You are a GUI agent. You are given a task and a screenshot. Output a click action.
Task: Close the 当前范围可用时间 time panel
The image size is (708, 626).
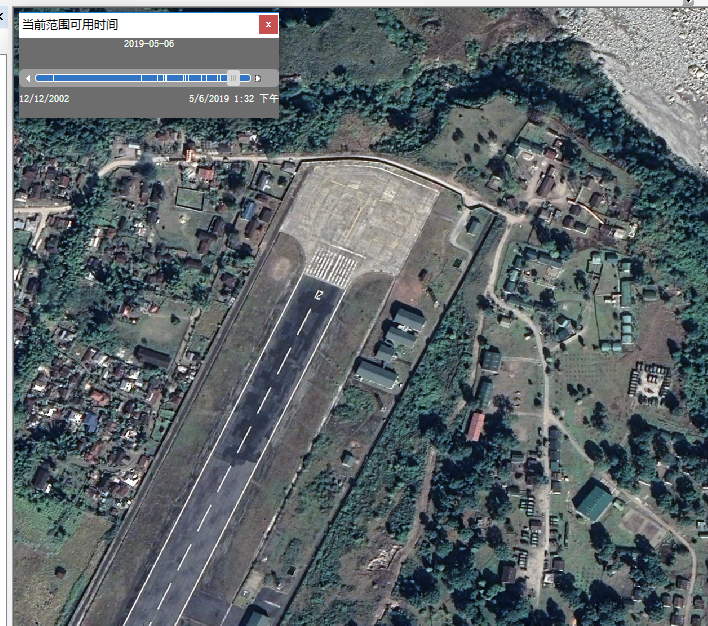click(268, 25)
